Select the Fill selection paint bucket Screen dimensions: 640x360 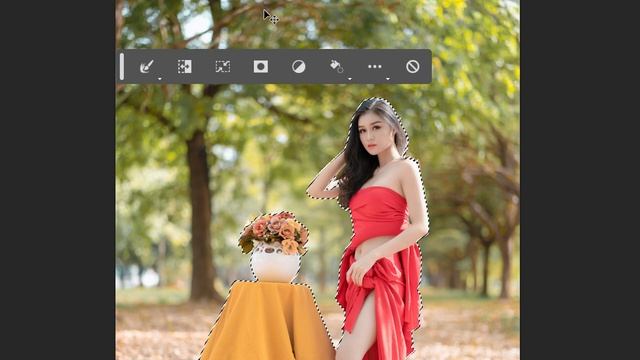[x=336, y=66]
